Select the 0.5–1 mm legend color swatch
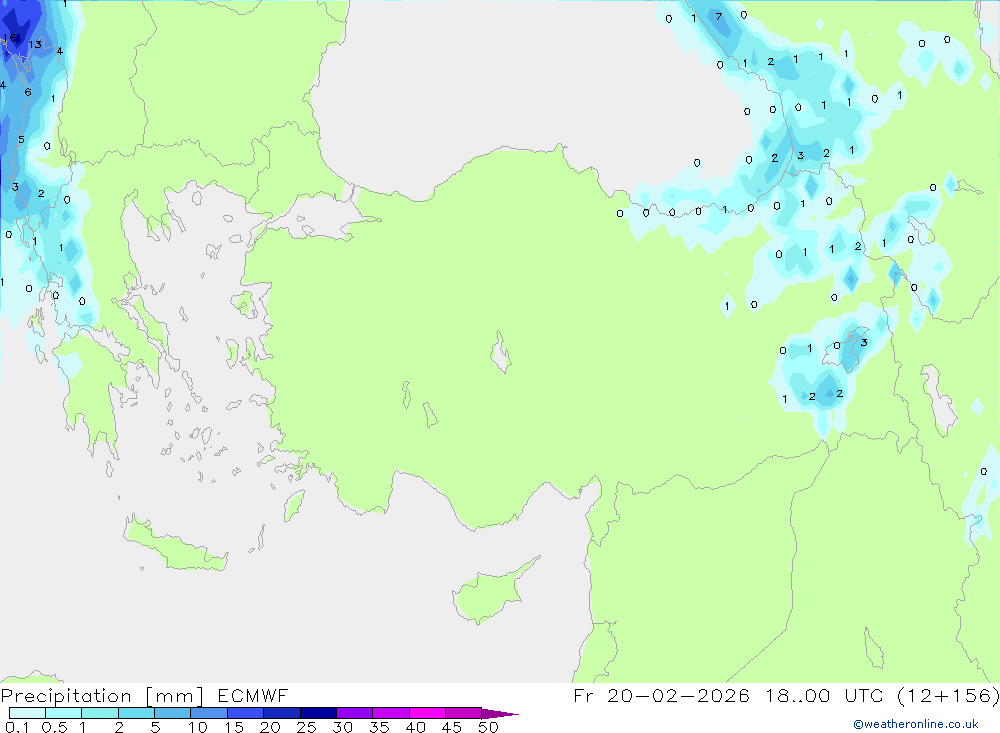 coord(64,713)
